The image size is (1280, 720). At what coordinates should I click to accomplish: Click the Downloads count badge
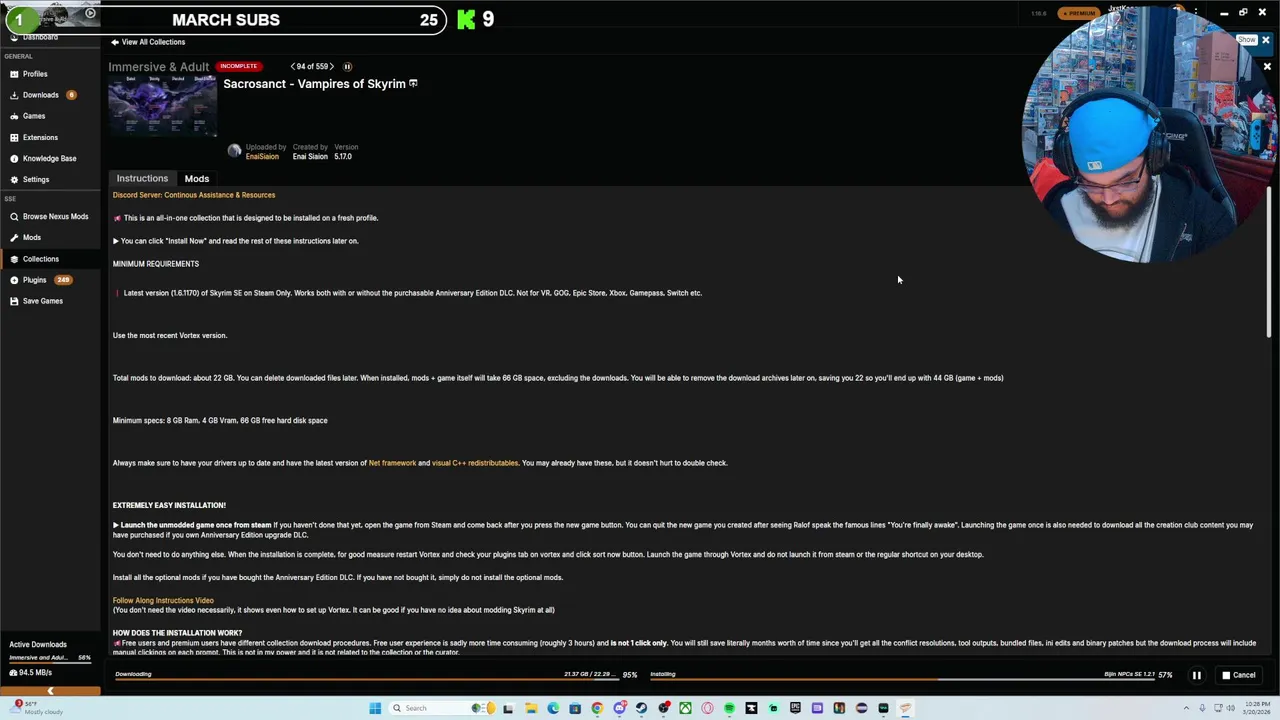(71, 95)
